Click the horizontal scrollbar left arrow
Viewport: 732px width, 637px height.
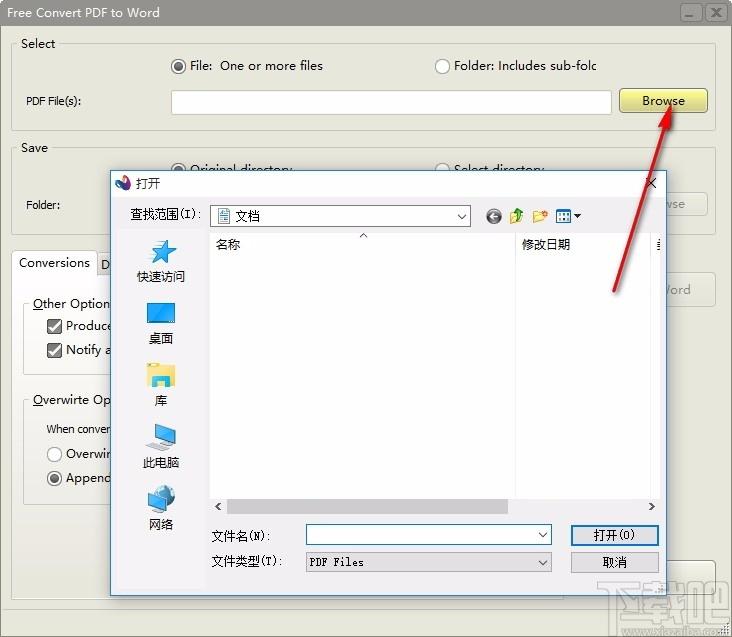(218, 506)
